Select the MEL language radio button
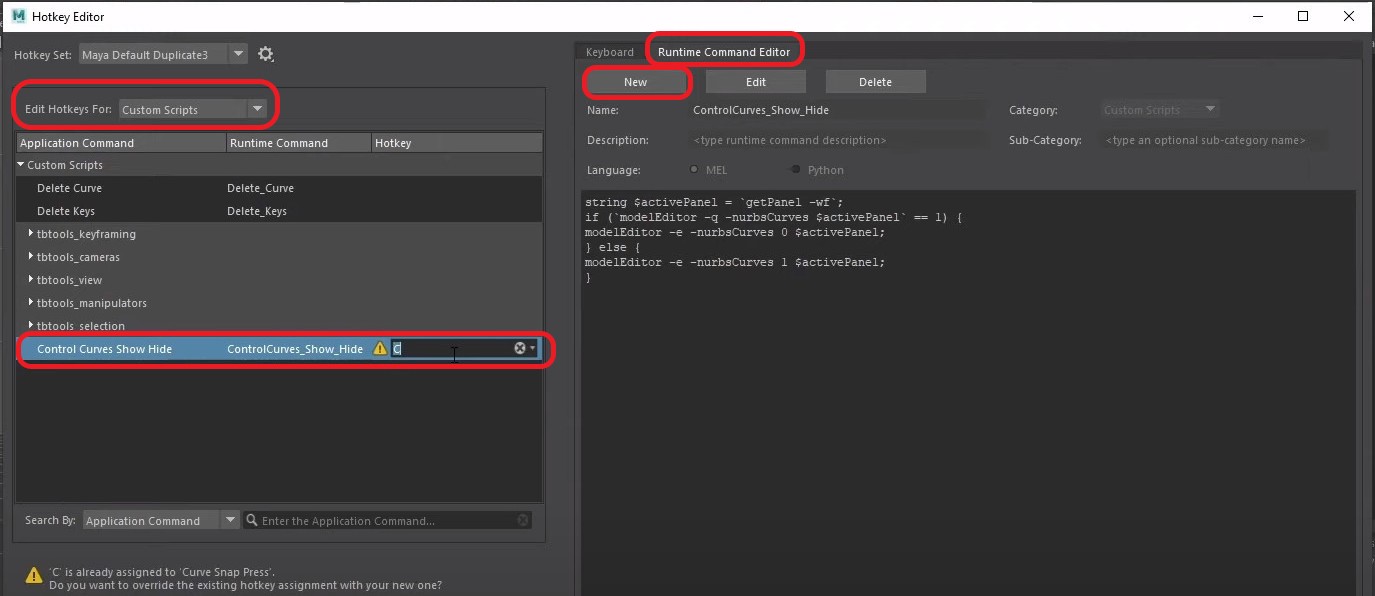 pyautogui.click(x=695, y=170)
